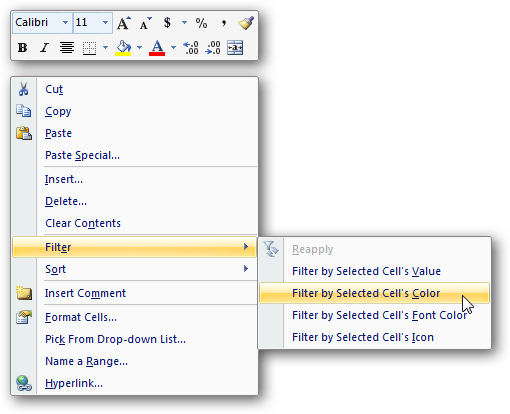Select the Format Painter brush
This screenshot has width=510, height=414.
coord(246,23)
